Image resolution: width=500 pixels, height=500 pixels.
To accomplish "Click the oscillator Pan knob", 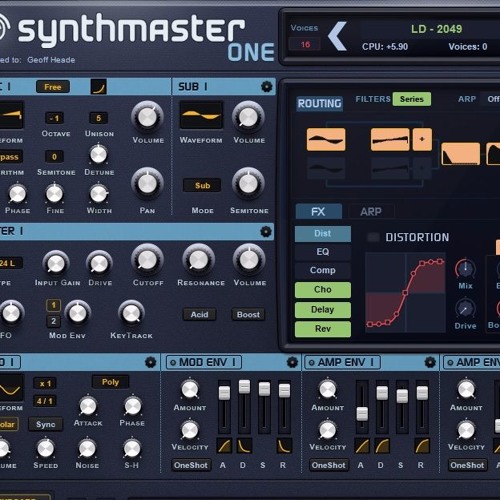I will 147,184.
